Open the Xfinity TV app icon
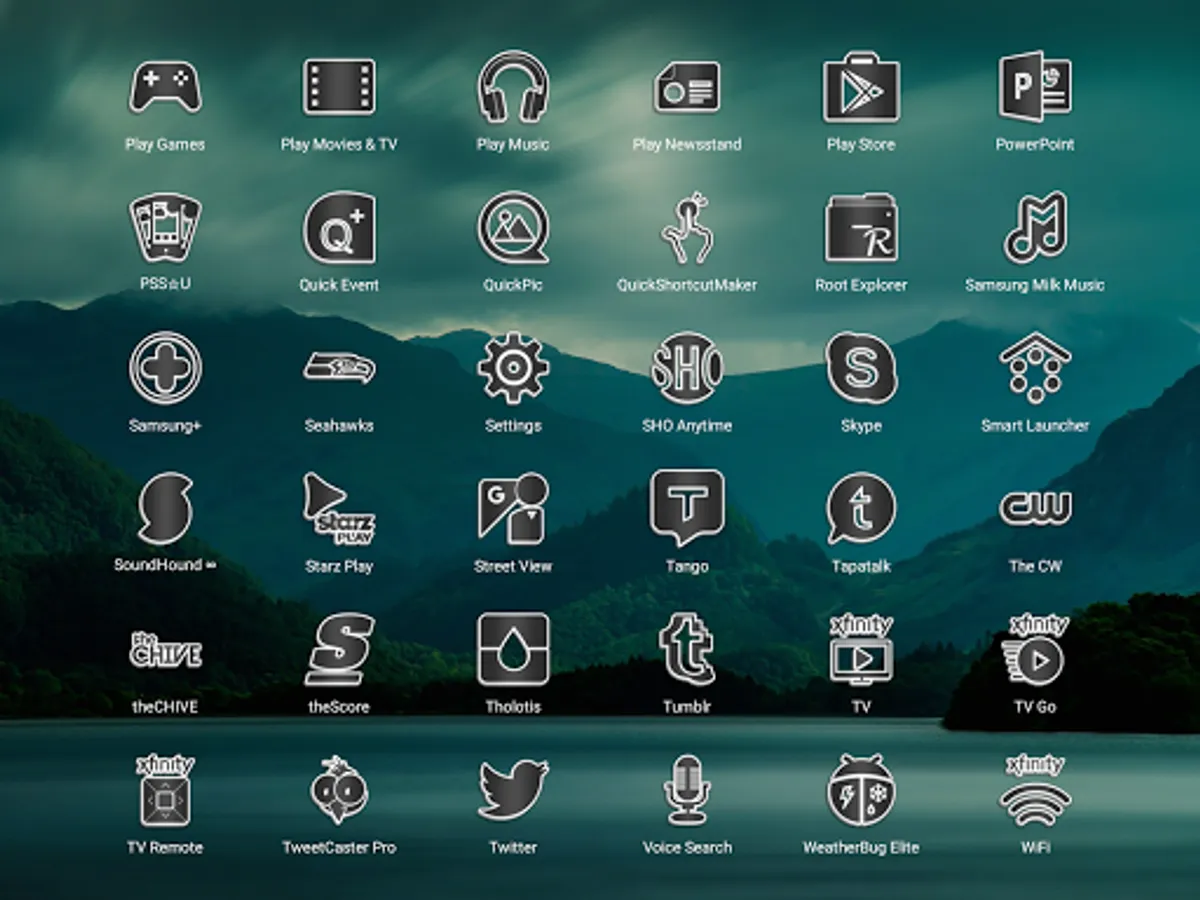 click(x=861, y=650)
